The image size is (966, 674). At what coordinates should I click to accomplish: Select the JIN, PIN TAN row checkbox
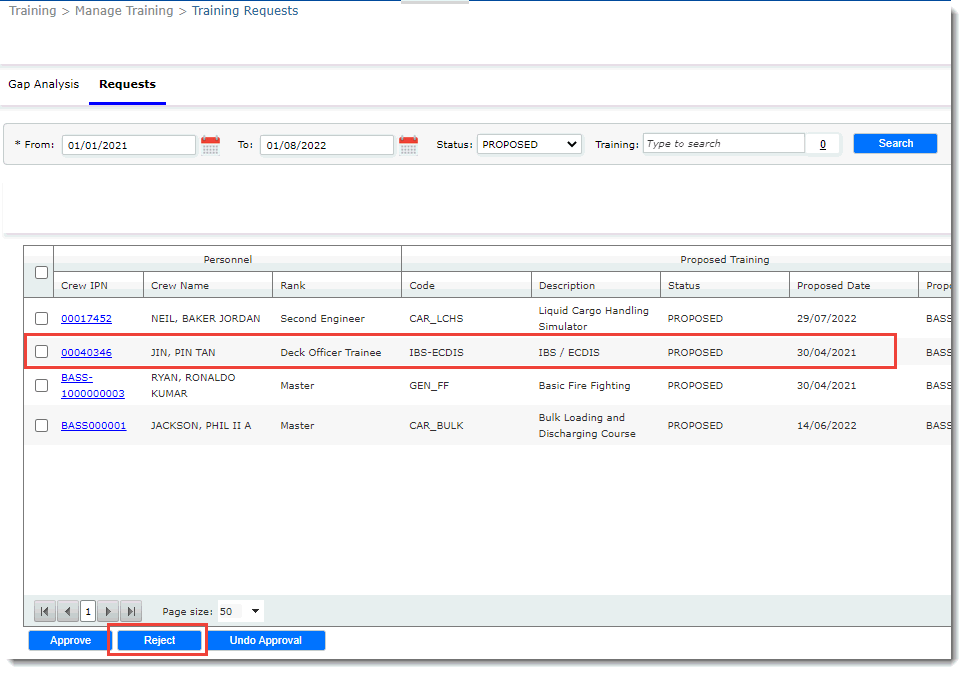(41, 352)
